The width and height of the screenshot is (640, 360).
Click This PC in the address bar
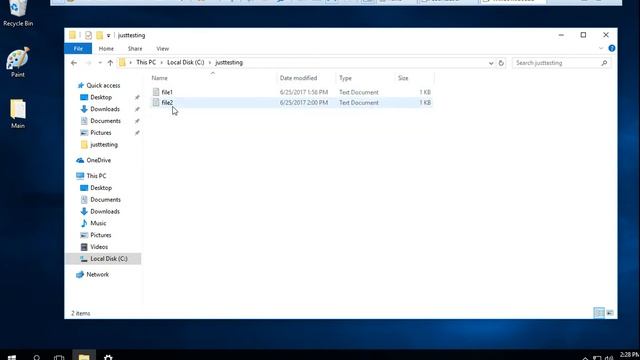pos(146,62)
